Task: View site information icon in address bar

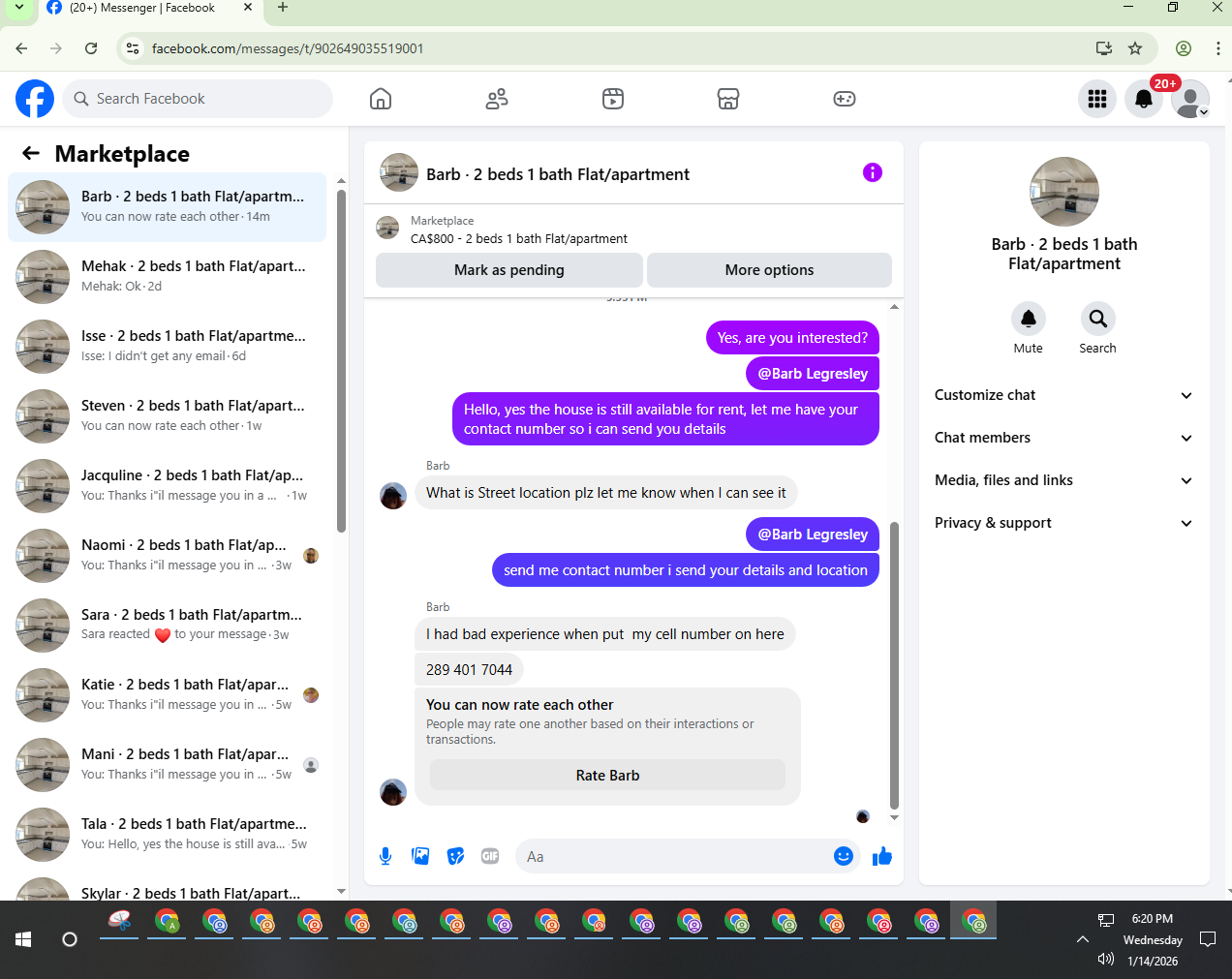Action: coord(133,48)
